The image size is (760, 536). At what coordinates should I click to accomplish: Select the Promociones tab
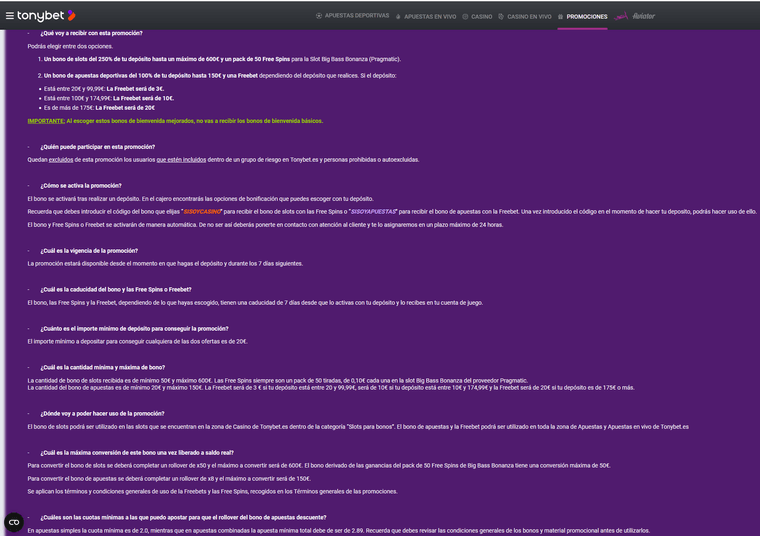pyautogui.click(x=586, y=16)
